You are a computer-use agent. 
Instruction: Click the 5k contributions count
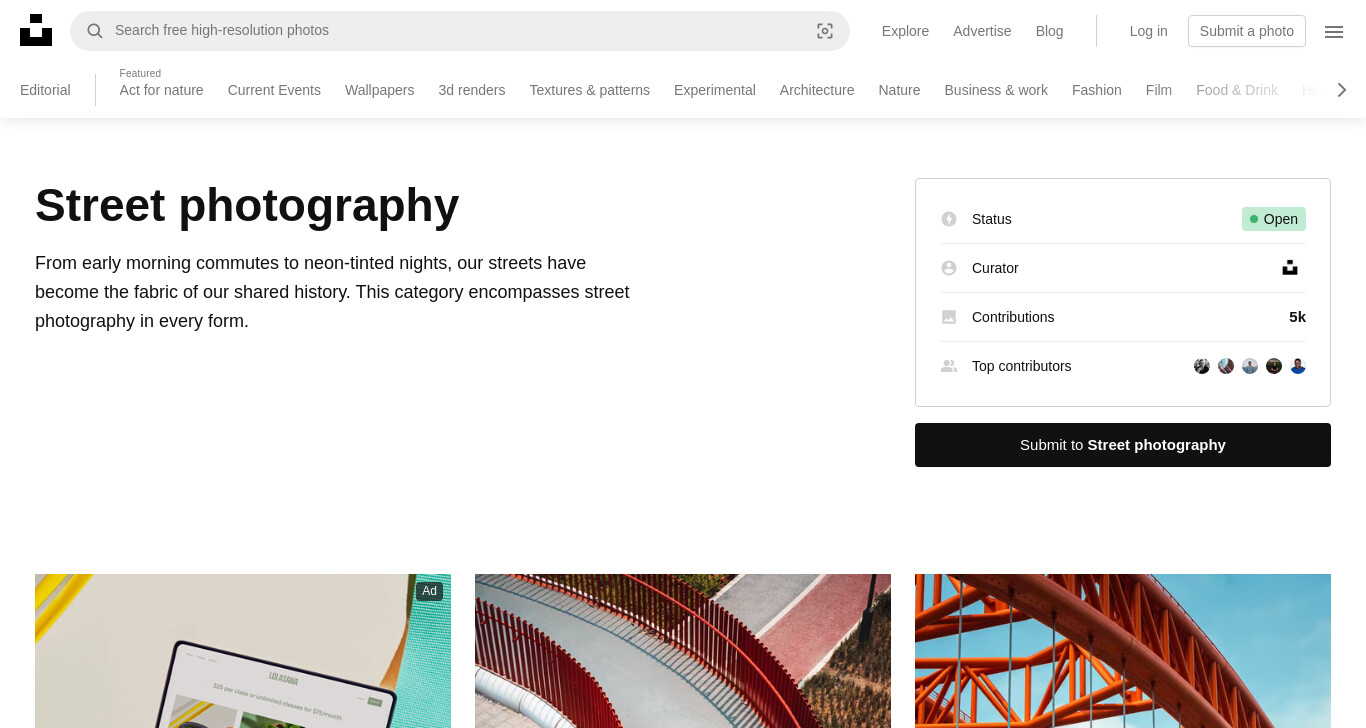[1297, 317]
